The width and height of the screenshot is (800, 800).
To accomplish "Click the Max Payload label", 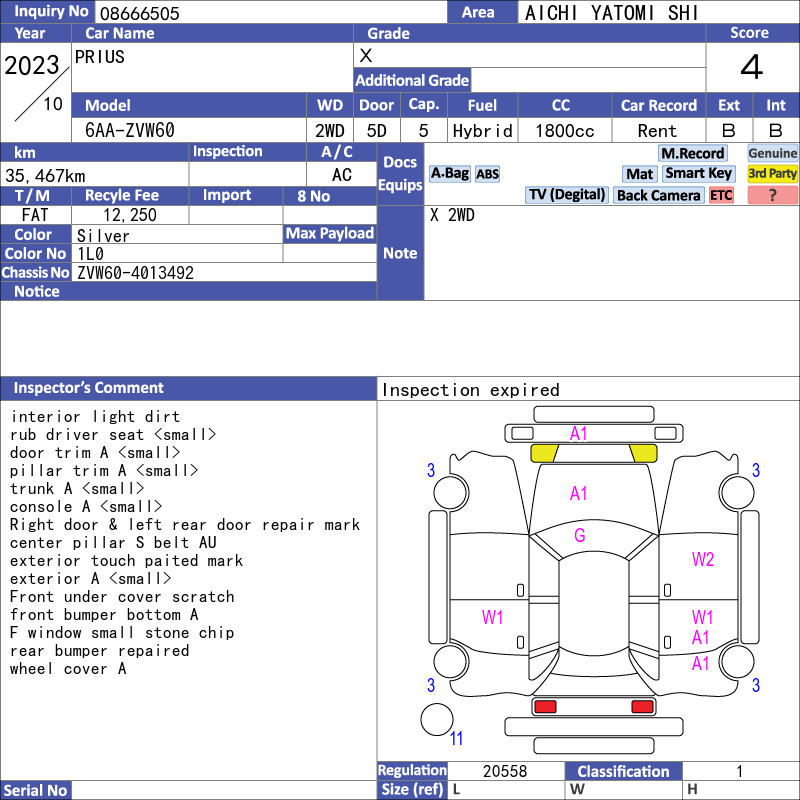I will [330, 233].
